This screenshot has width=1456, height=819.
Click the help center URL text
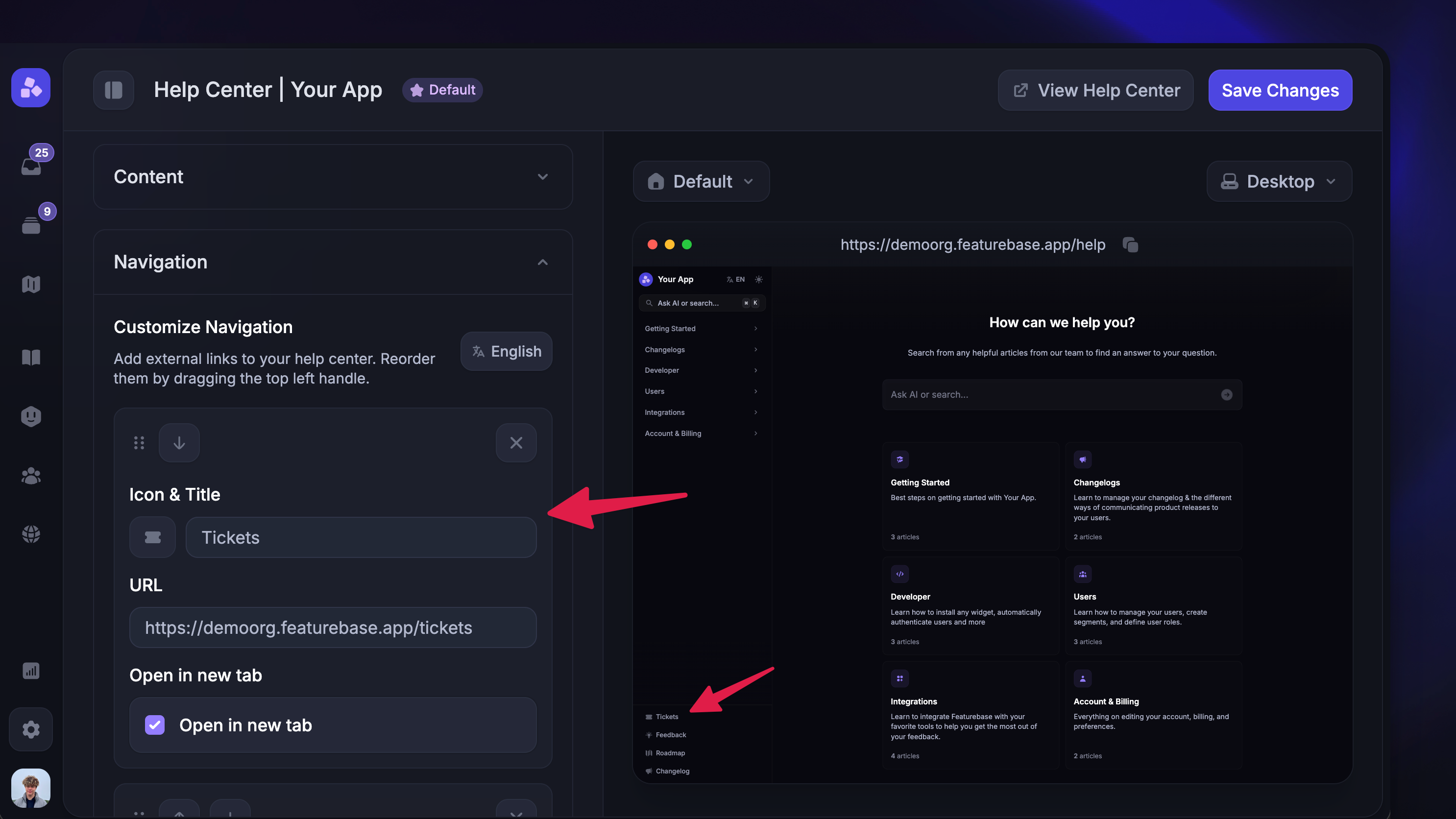tap(973, 245)
